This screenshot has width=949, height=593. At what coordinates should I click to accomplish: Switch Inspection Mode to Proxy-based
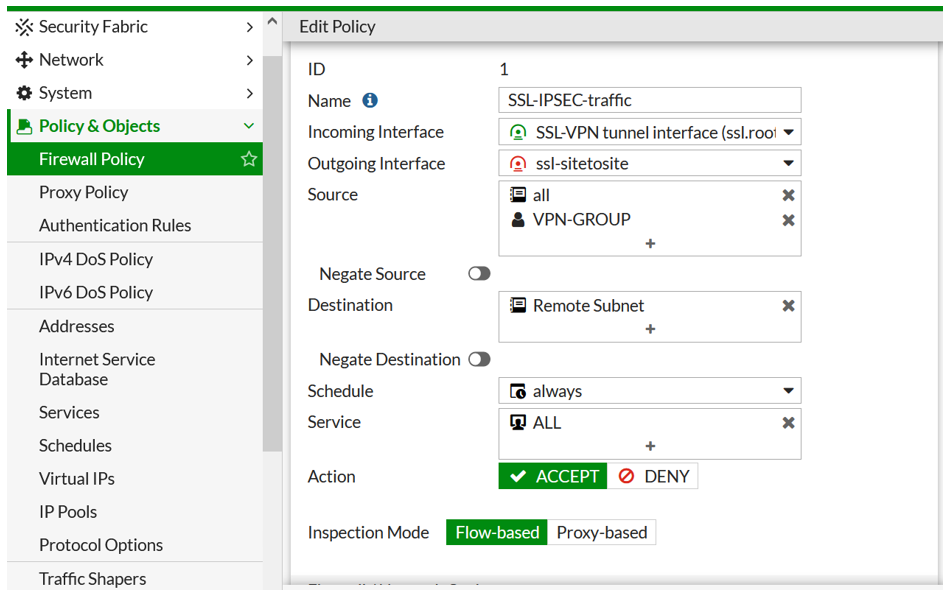pyautogui.click(x=601, y=533)
